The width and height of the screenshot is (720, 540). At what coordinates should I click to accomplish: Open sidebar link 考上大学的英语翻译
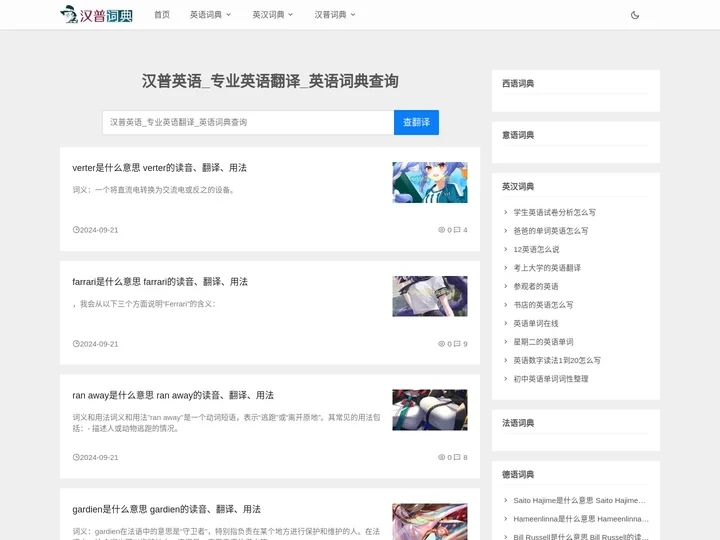(547, 268)
